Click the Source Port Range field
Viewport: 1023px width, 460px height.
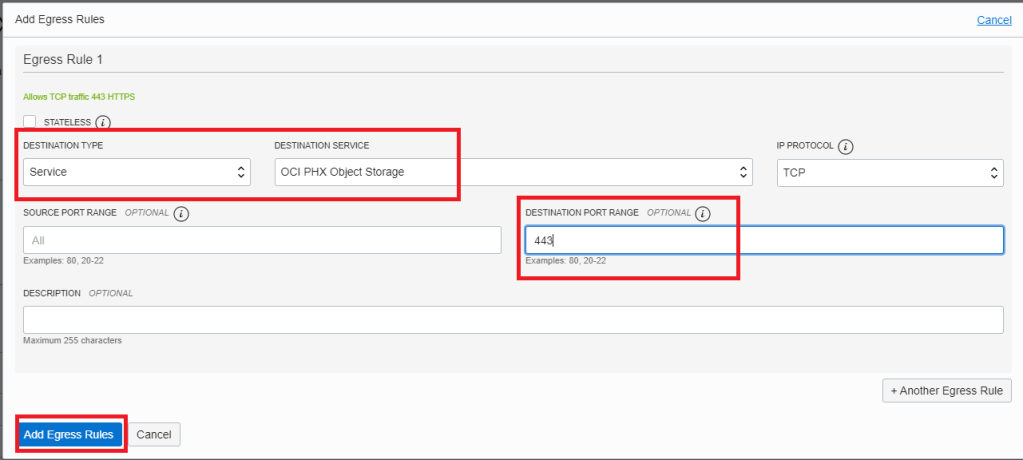pyautogui.click(x=262, y=240)
